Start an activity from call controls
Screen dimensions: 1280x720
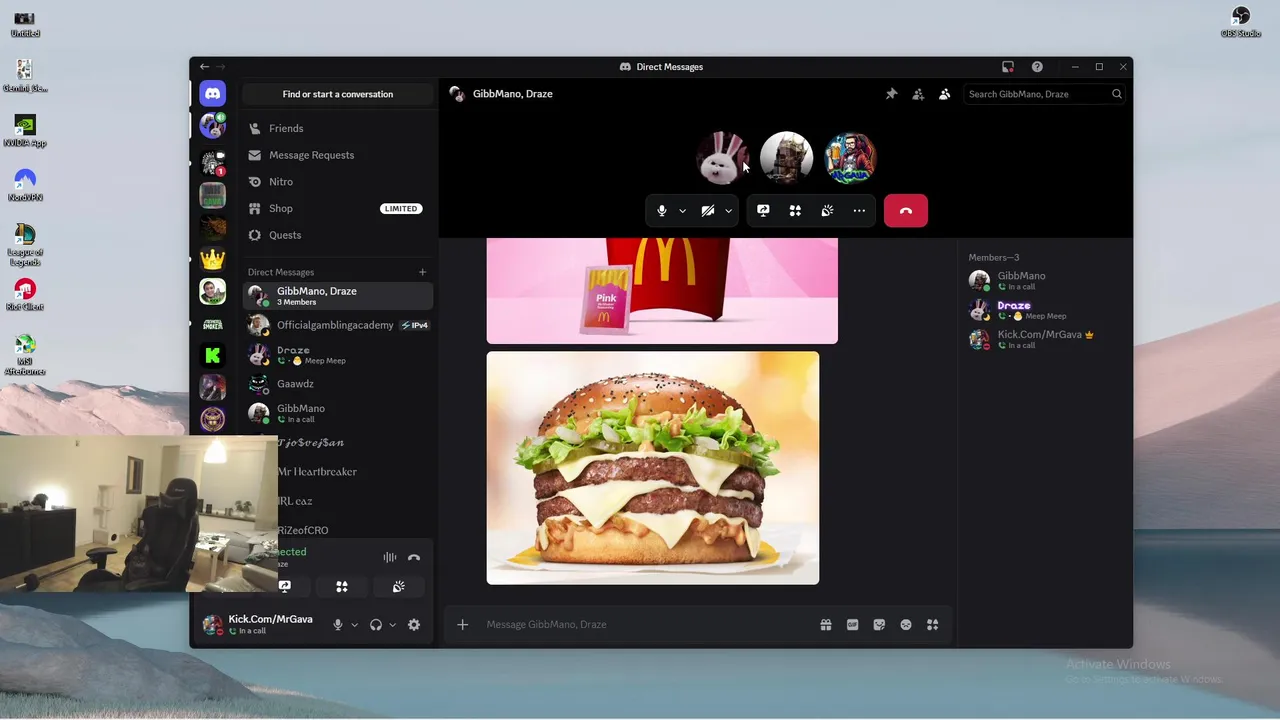795,211
